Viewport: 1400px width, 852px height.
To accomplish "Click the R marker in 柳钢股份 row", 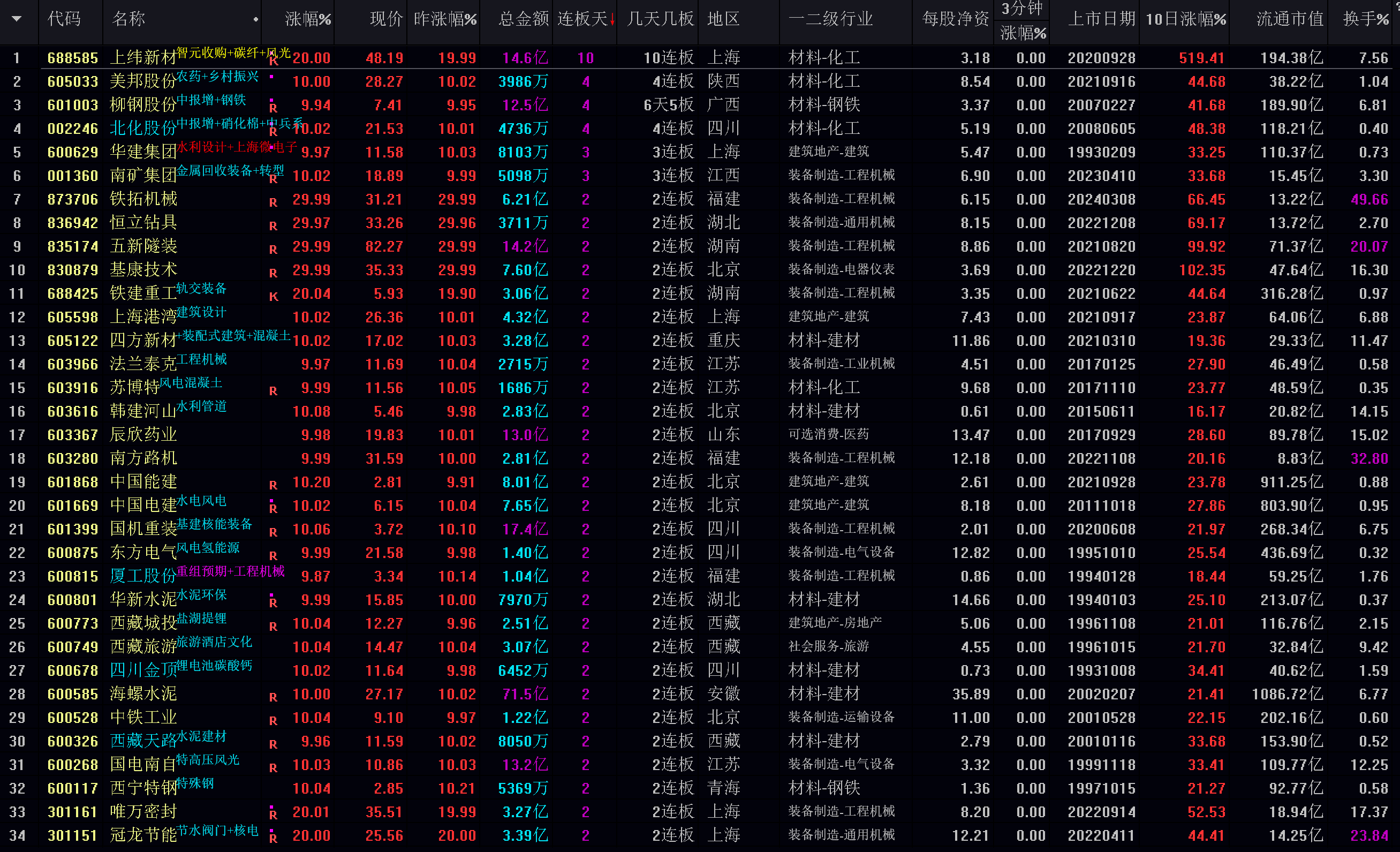I will click(x=273, y=108).
